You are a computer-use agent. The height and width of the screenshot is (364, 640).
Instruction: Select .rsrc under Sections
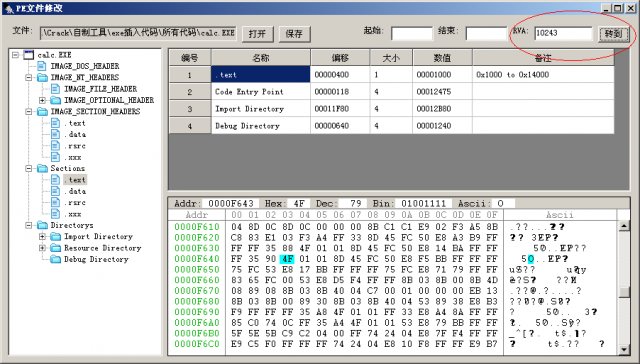(x=75, y=203)
